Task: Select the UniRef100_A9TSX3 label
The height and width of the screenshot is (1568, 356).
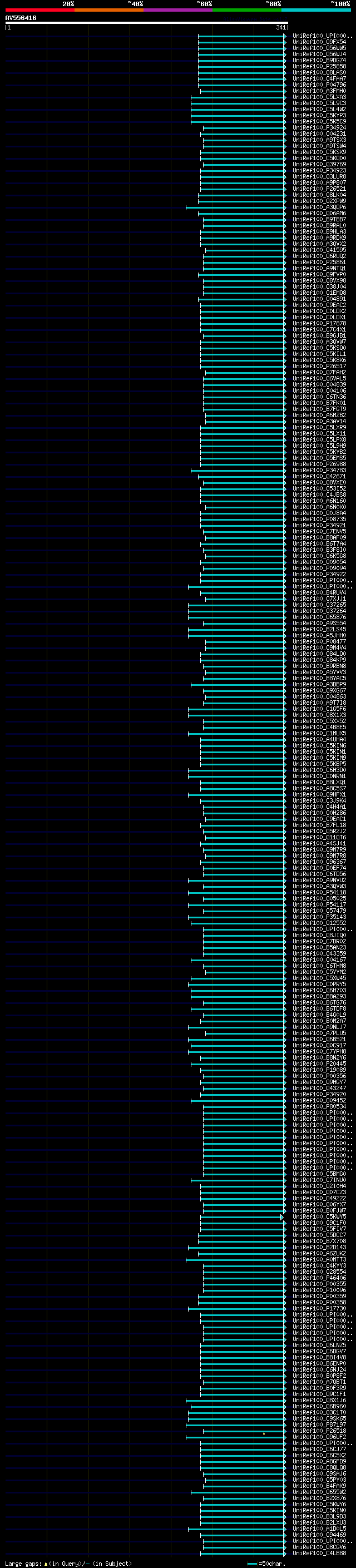Action: [319, 140]
